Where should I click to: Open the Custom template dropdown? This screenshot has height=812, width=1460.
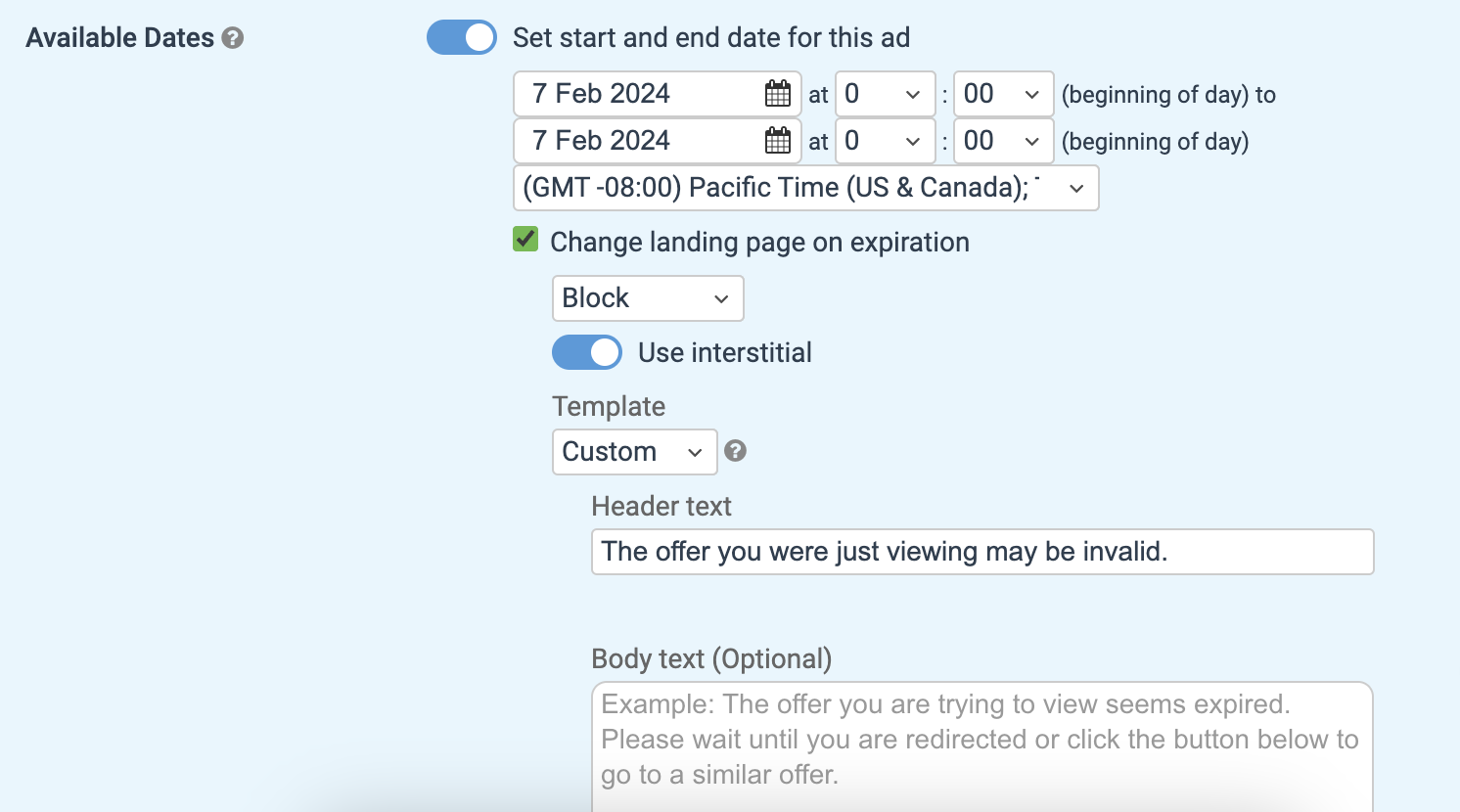[635, 452]
